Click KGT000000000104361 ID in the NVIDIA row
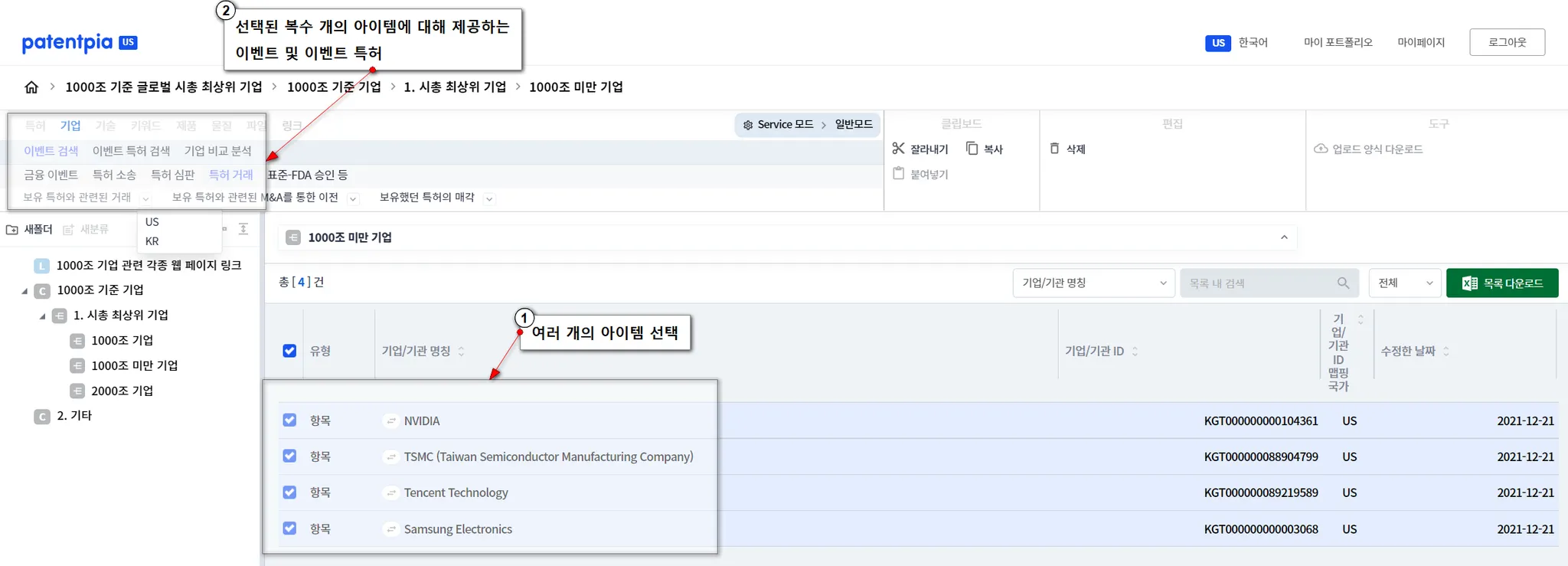 click(x=1261, y=421)
